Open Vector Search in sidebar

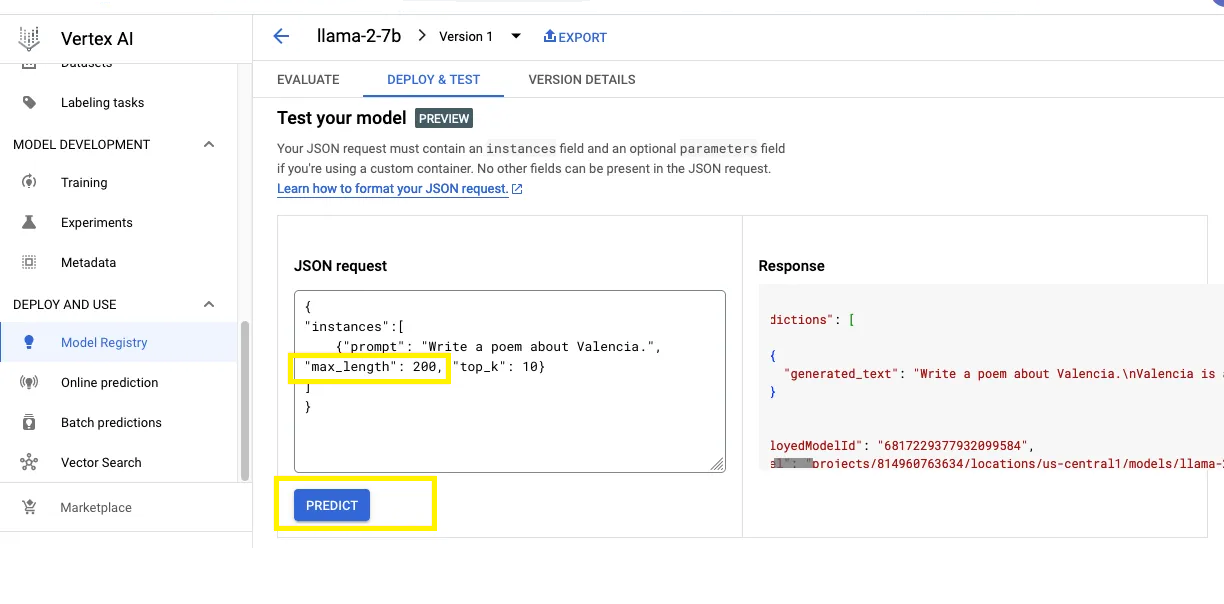click(101, 462)
